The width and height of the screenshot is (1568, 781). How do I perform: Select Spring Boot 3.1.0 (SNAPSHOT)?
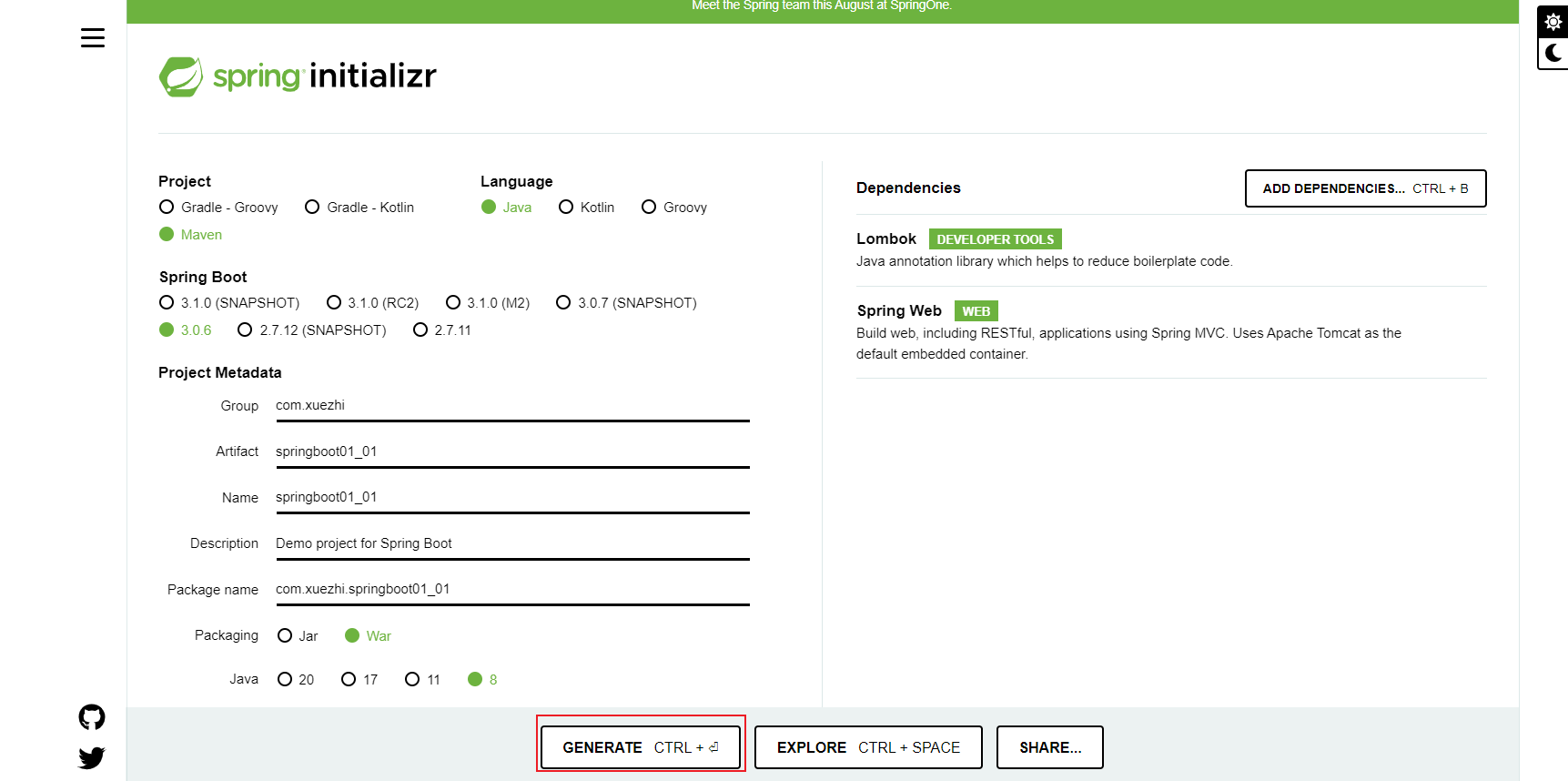pos(229,303)
